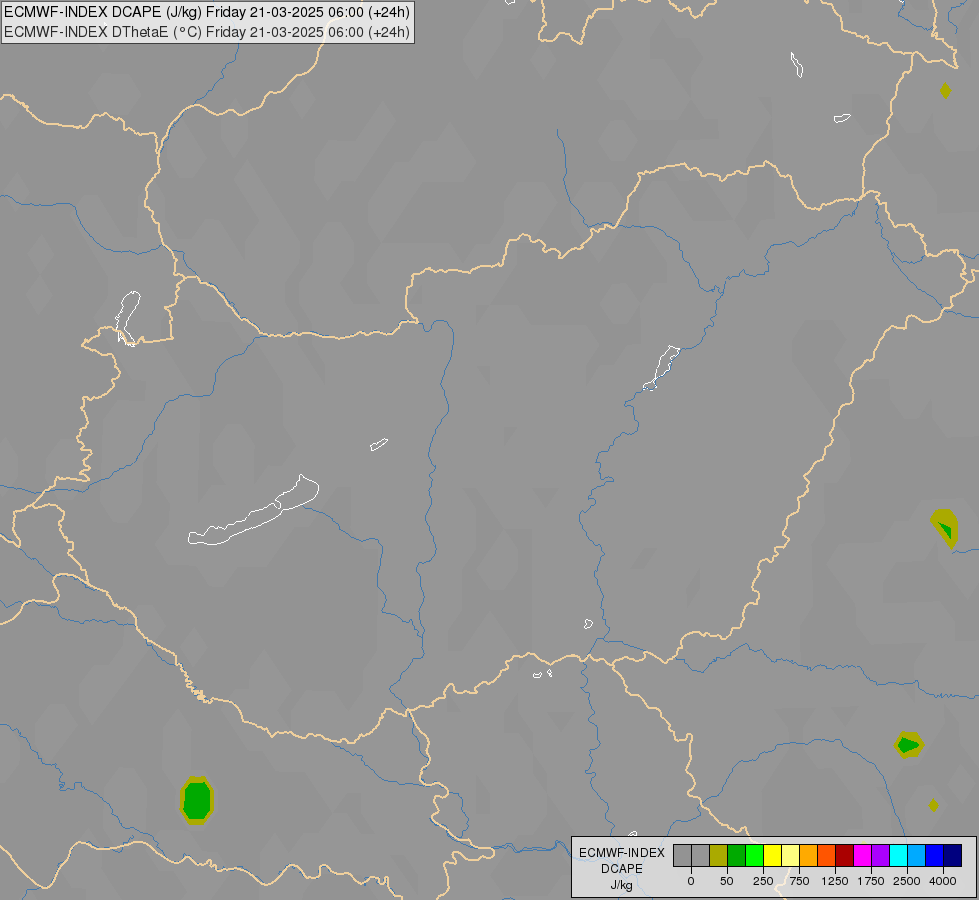979x900 pixels.
Task: Pick the light blue legend swatch
Action: pos(917,856)
